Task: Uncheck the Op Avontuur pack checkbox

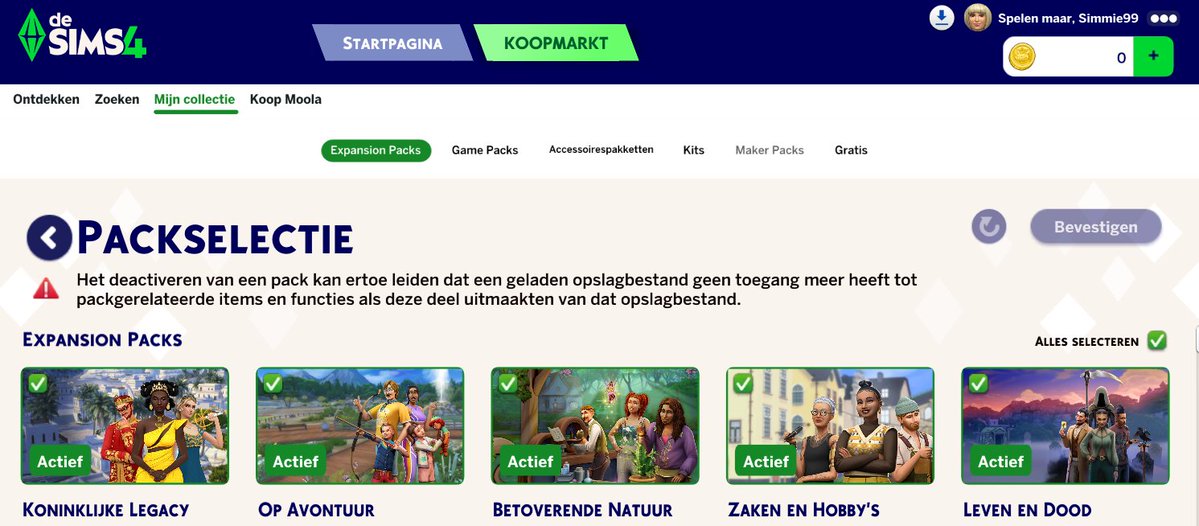Action: pyautogui.click(x=273, y=383)
